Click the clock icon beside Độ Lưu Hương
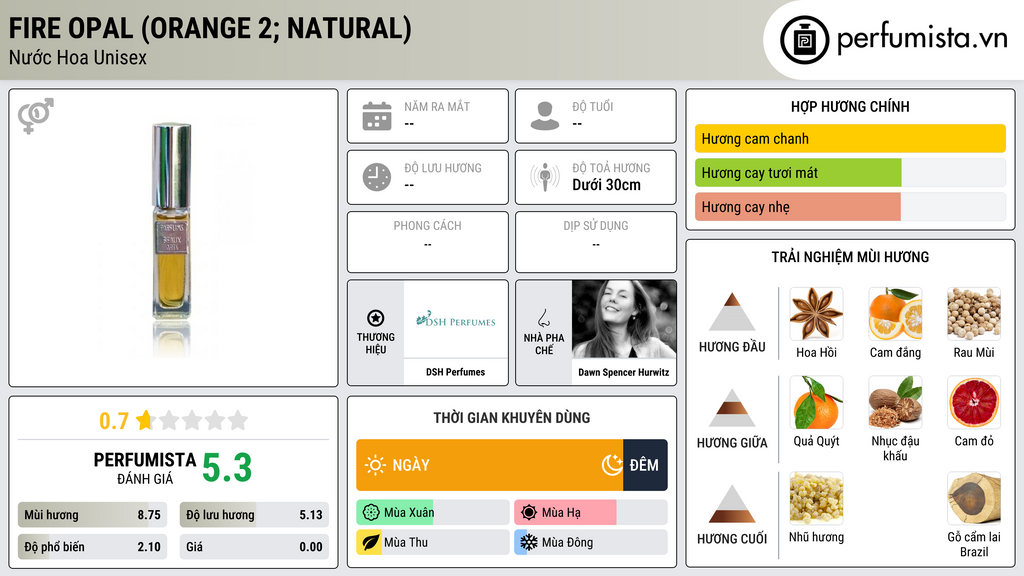The image size is (1024, 576). (x=377, y=177)
